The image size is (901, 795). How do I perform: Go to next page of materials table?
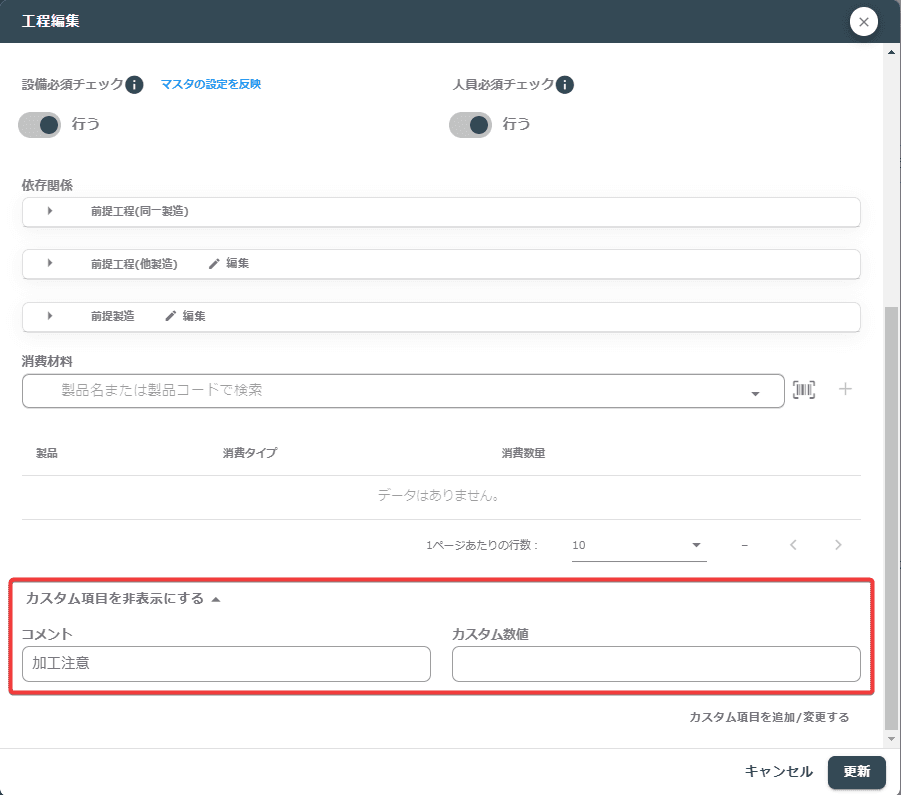[838, 545]
